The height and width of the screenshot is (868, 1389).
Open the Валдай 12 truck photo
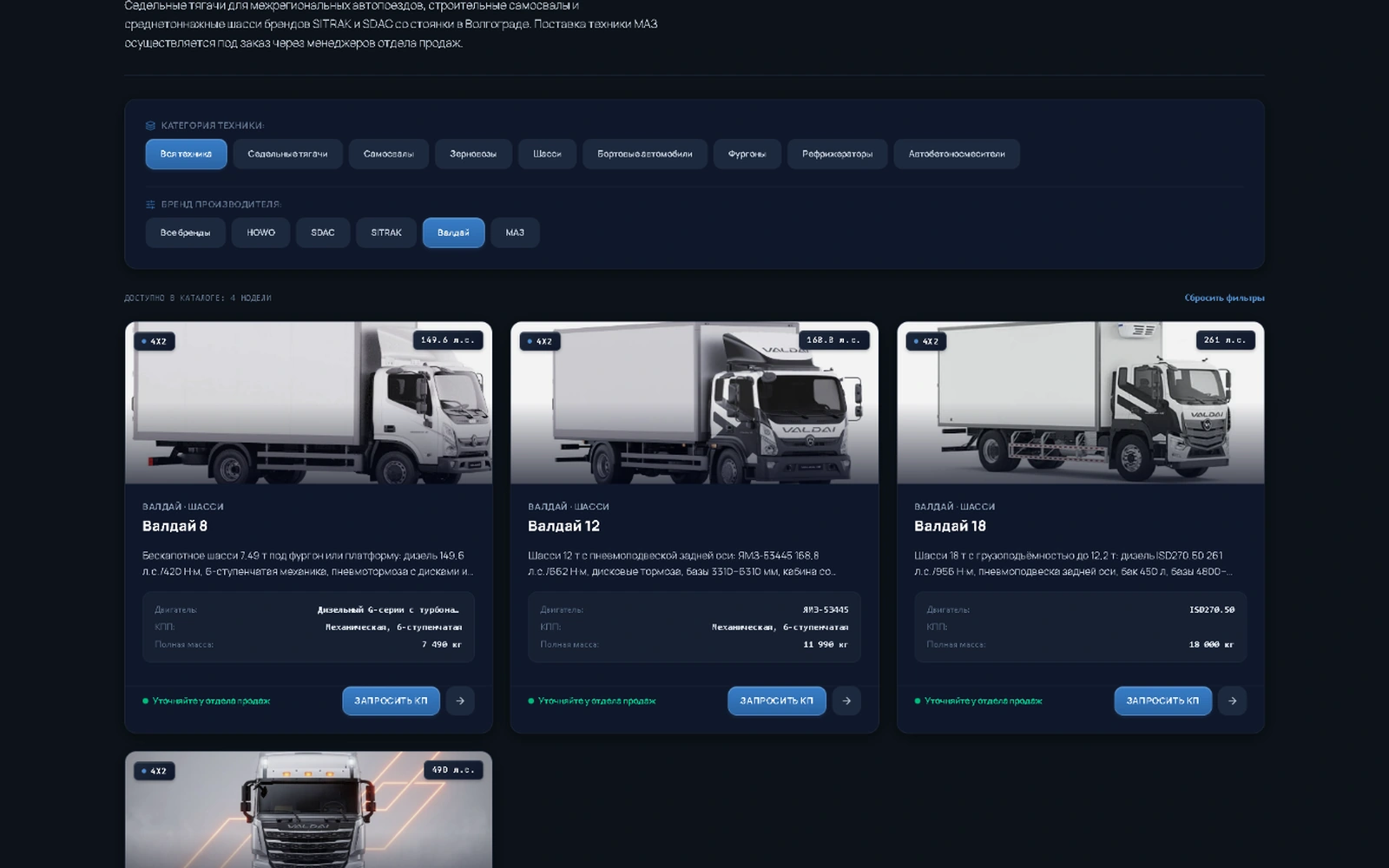click(694, 403)
